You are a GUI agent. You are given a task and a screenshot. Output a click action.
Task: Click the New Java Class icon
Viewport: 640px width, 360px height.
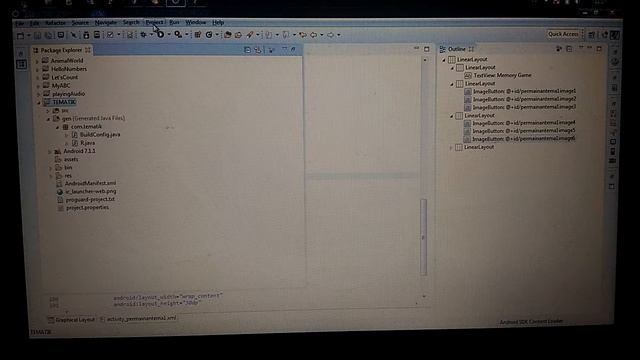coord(209,35)
